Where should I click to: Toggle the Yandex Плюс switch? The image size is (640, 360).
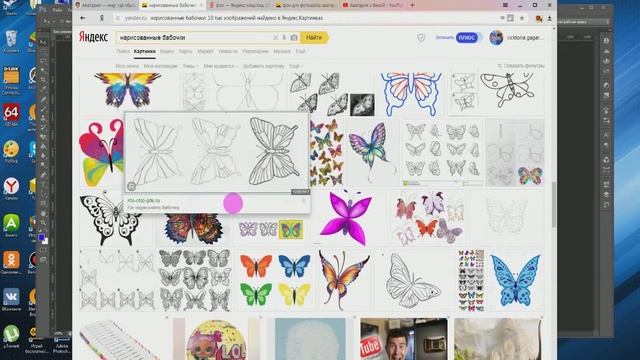pos(469,38)
